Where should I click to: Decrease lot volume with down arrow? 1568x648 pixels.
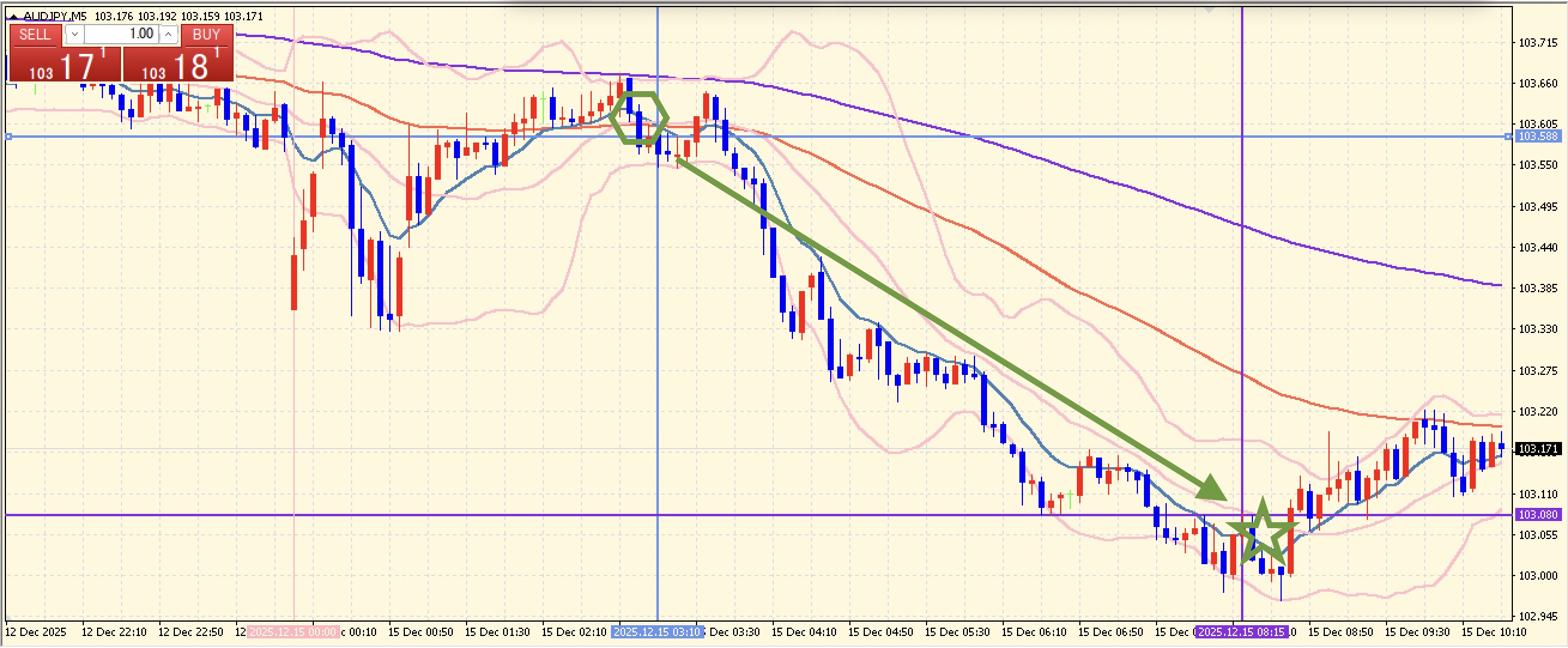pyautogui.click(x=74, y=35)
